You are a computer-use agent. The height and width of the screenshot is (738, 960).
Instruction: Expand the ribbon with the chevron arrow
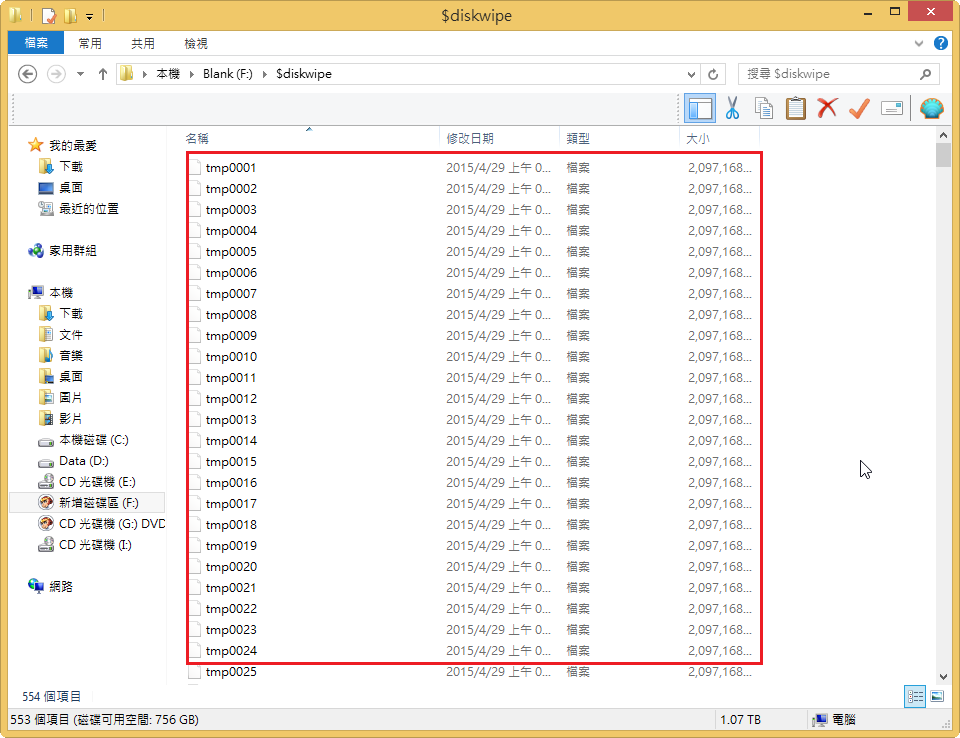coord(920,44)
